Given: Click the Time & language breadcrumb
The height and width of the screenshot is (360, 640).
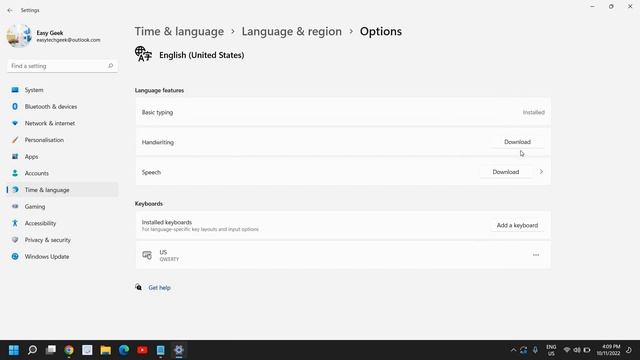Looking at the screenshot, I should coord(179,31).
